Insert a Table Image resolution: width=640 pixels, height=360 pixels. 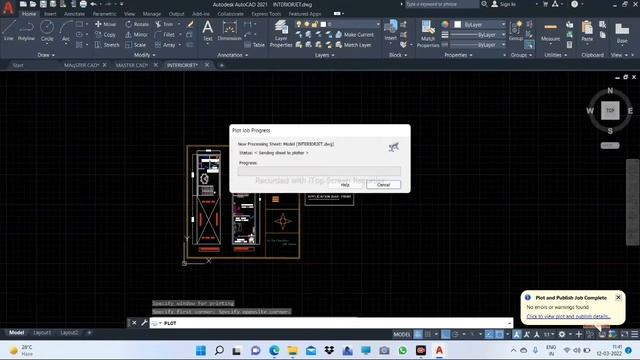254,45
